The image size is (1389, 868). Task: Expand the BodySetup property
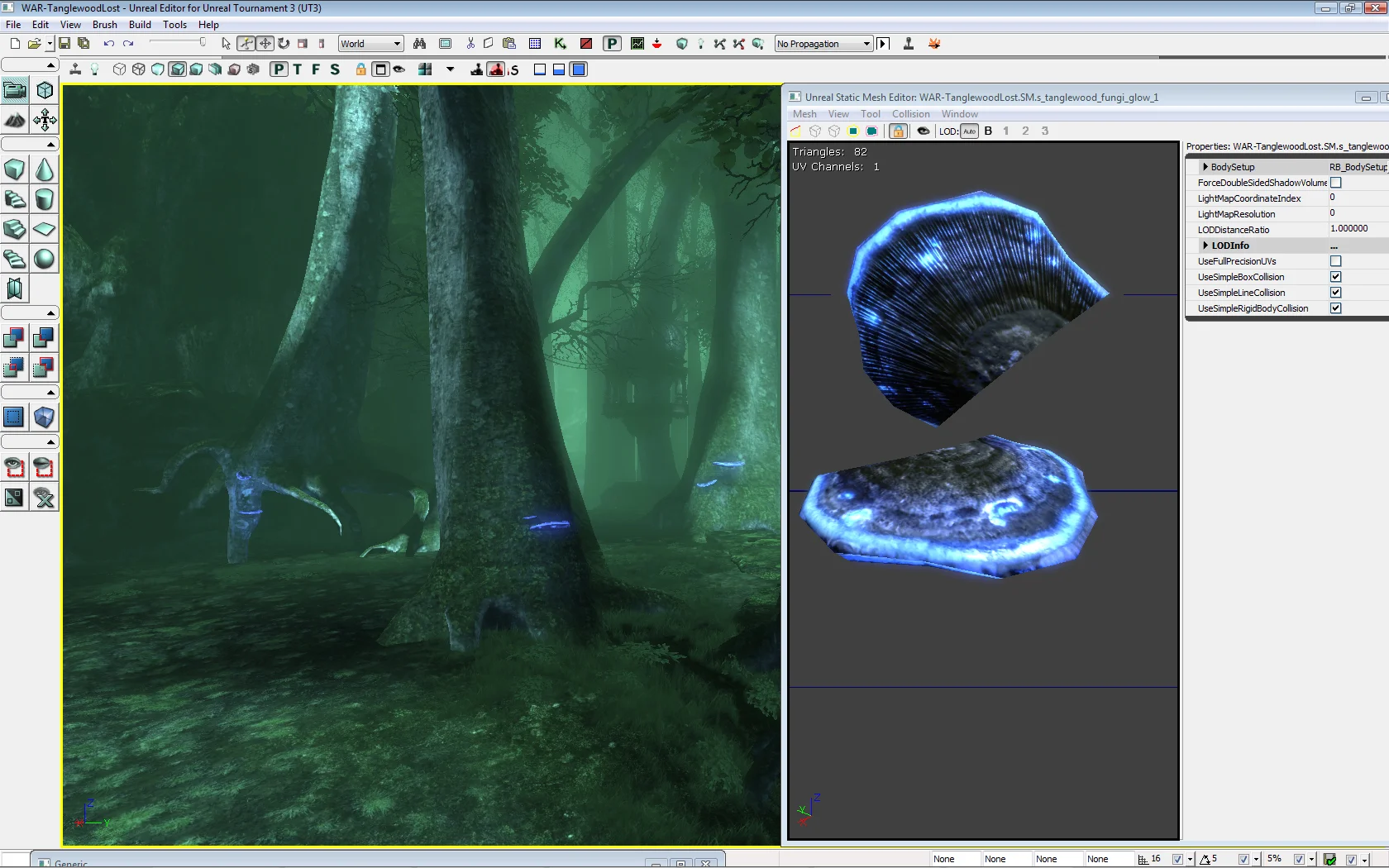[1205, 167]
